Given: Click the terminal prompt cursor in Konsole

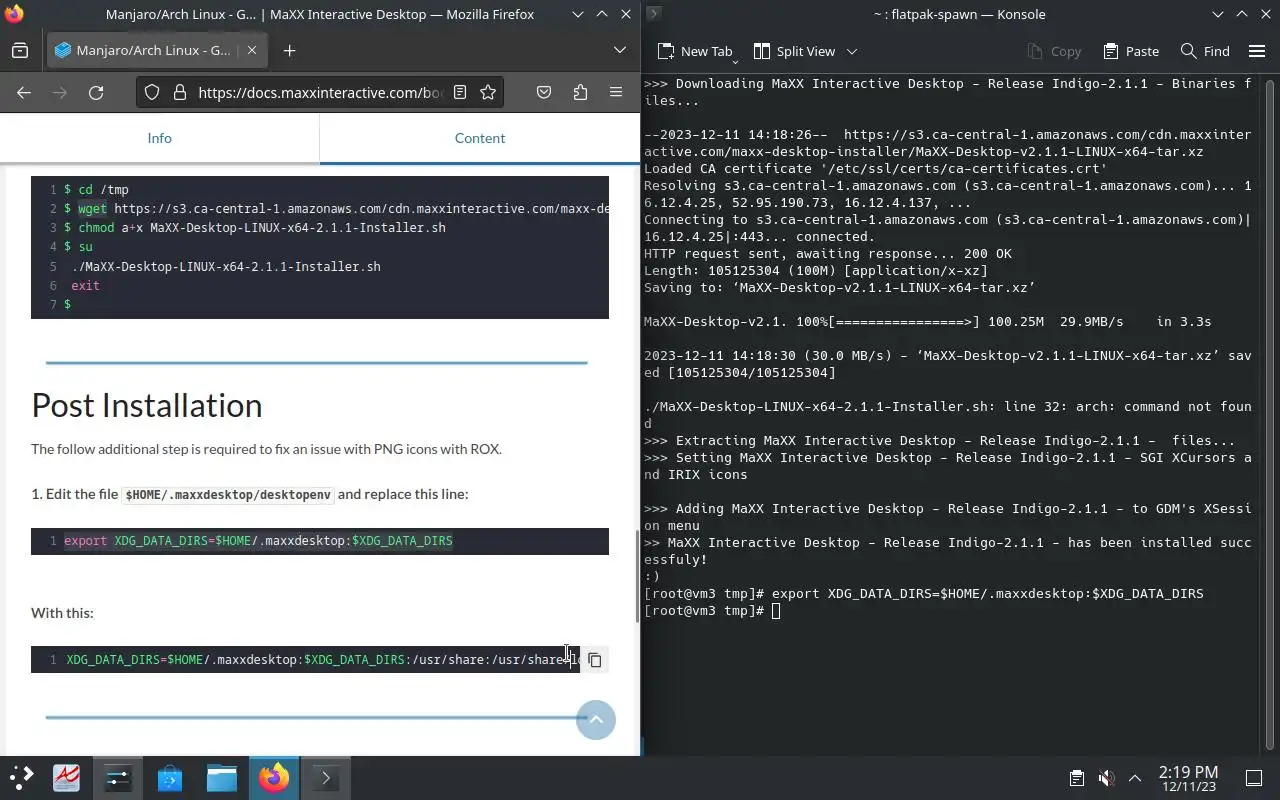Looking at the screenshot, I should point(776,610).
